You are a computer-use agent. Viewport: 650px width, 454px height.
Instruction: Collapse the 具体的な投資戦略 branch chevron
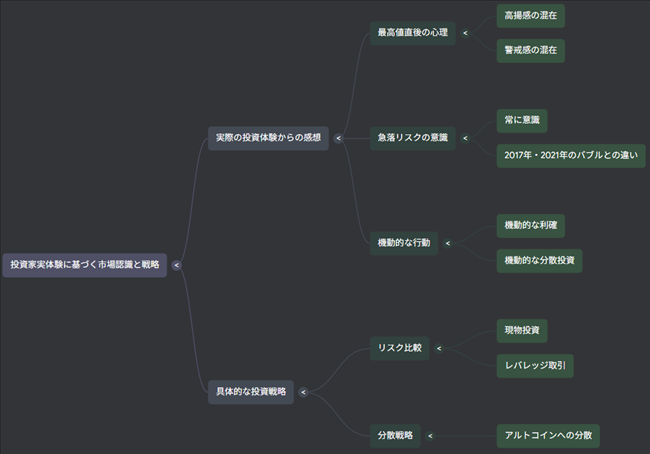303,392
